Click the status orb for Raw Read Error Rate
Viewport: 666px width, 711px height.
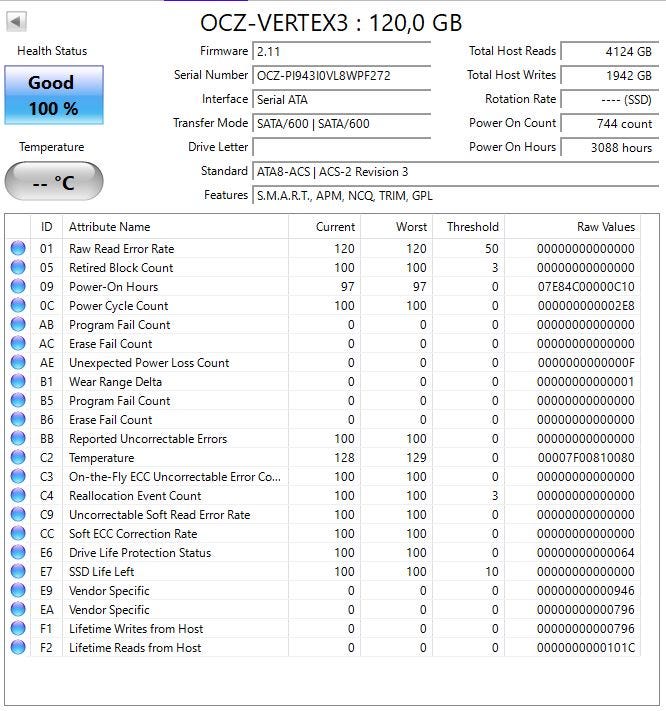(x=18, y=248)
